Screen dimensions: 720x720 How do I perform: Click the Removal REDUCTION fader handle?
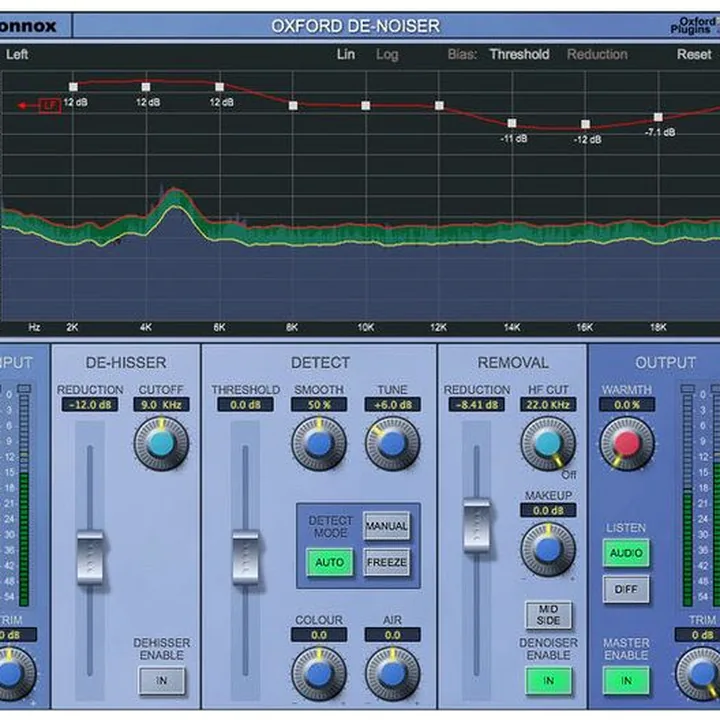click(x=477, y=525)
